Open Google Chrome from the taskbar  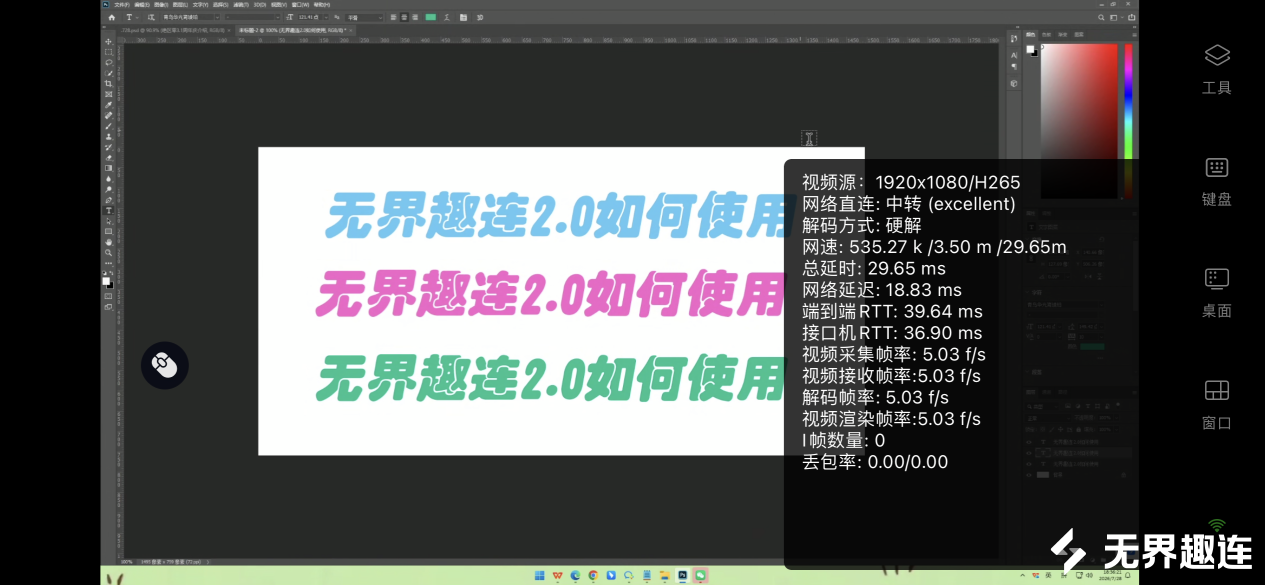(593, 575)
